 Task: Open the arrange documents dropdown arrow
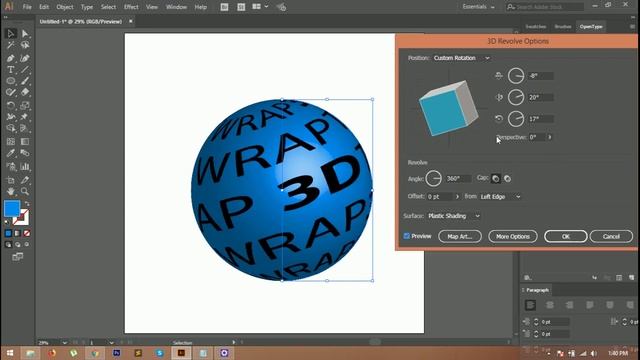click(x=266, y=7)
